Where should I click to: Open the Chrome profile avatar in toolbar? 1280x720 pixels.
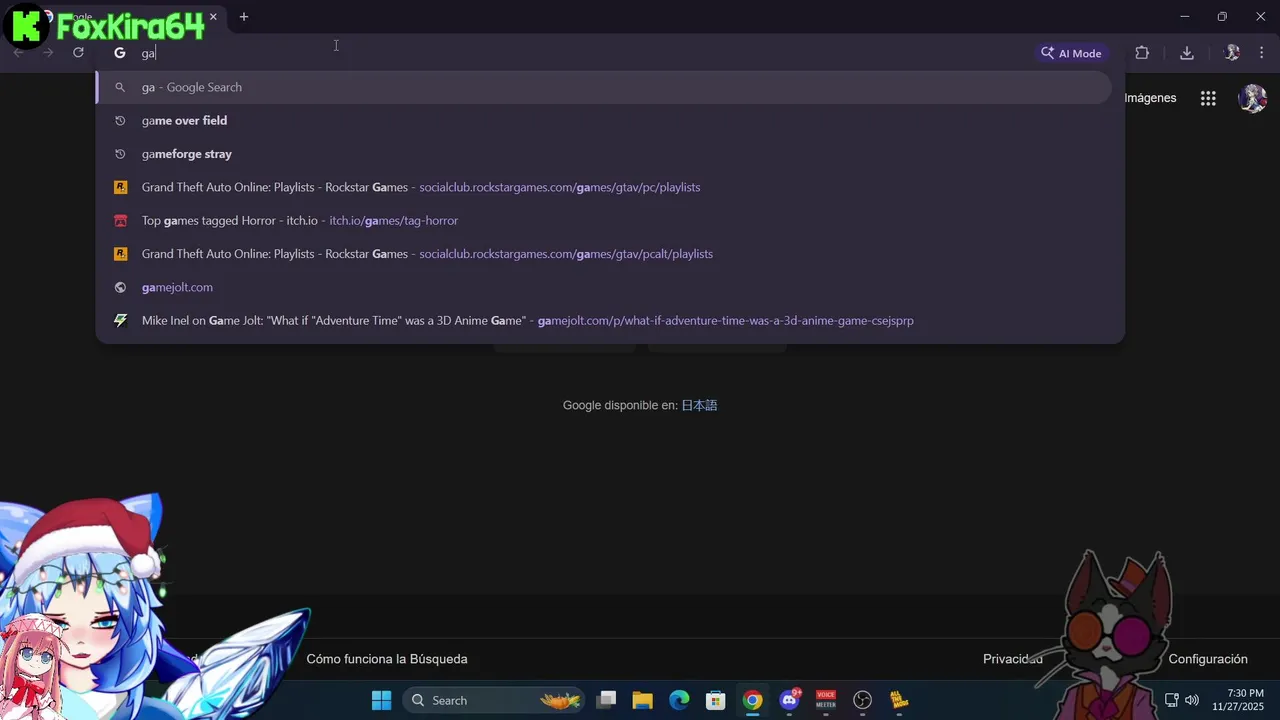point(1232,53)
